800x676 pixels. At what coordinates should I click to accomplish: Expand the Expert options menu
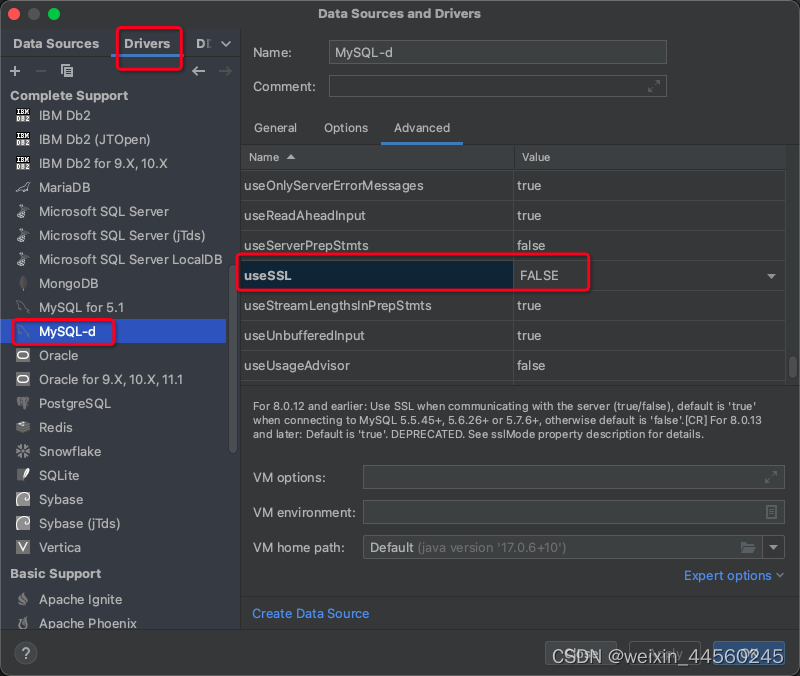[x=733, y=575]
